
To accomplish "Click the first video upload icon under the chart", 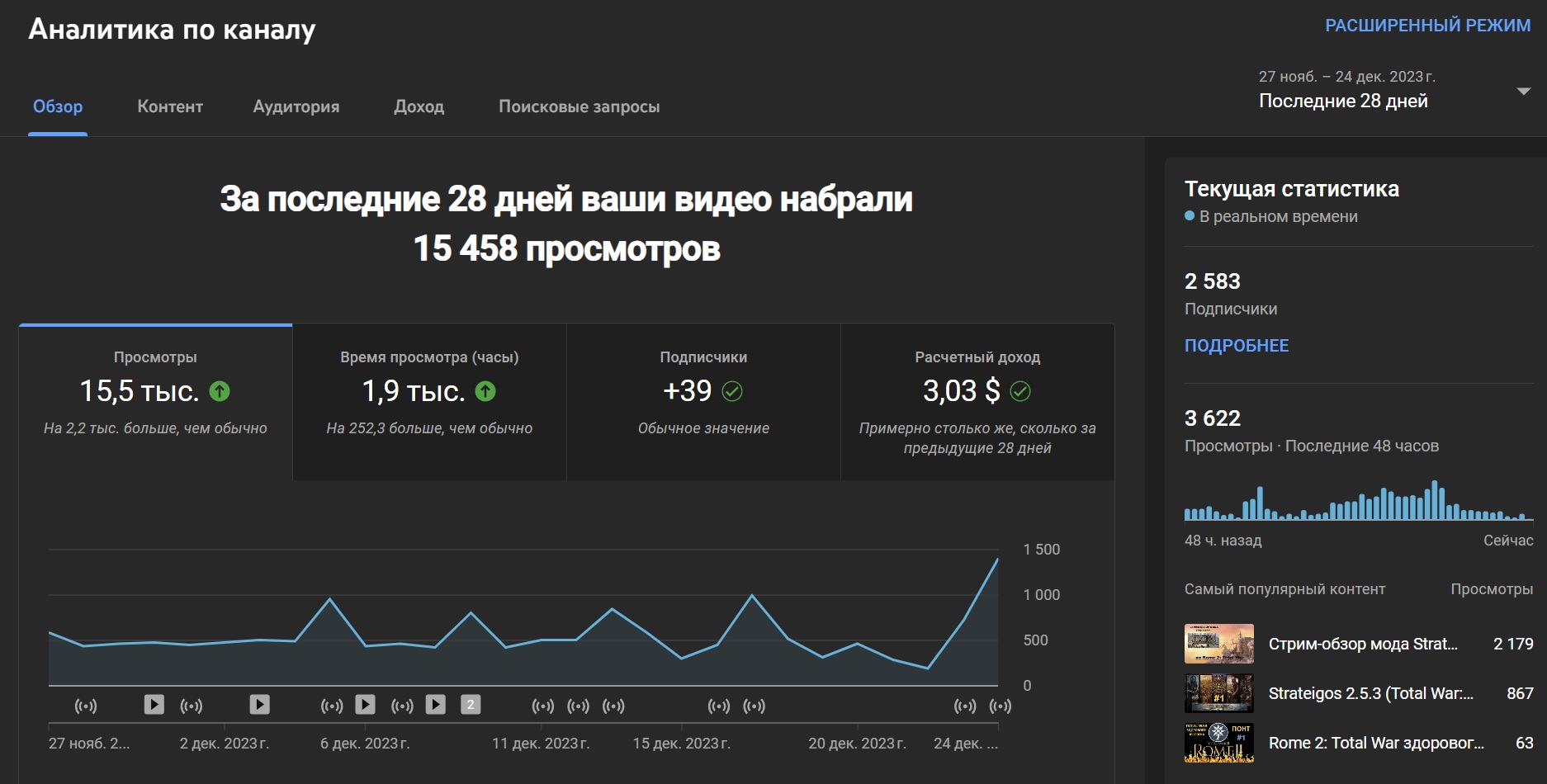I will pyautogui.click(x=154, y=704).
